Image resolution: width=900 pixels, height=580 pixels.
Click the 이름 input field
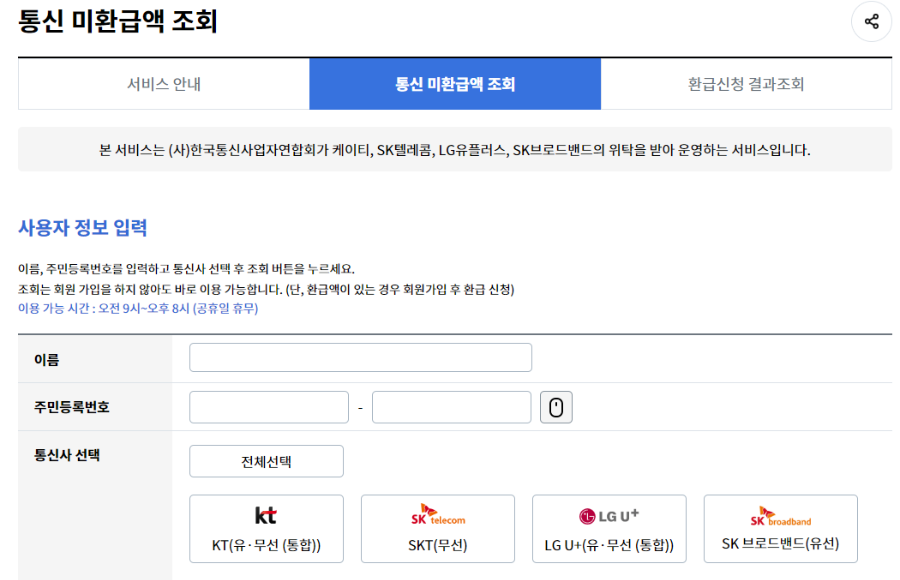point(360,356)
